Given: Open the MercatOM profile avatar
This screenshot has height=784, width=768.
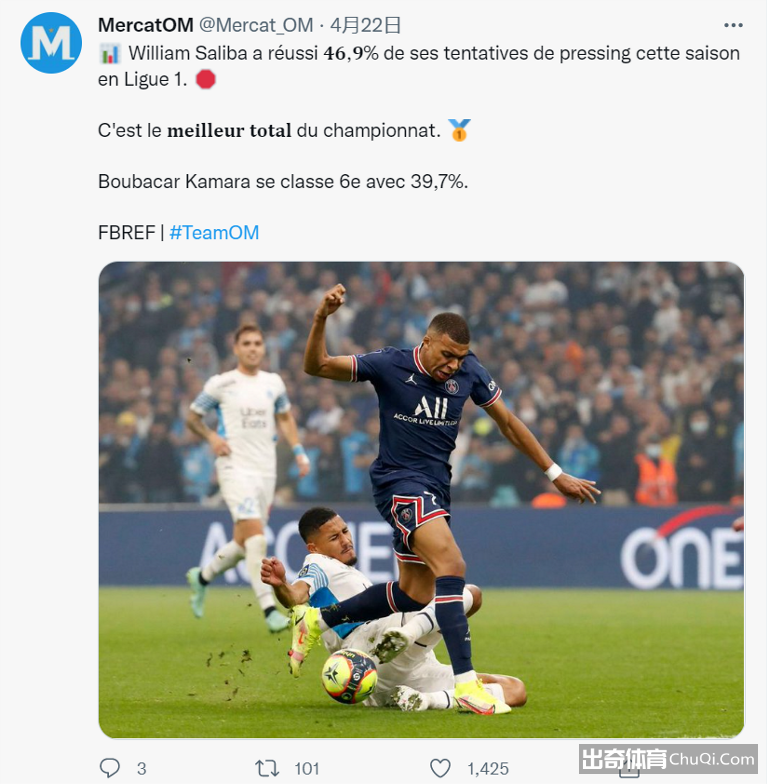Looking at the screenshot, I should click(51, 43).
